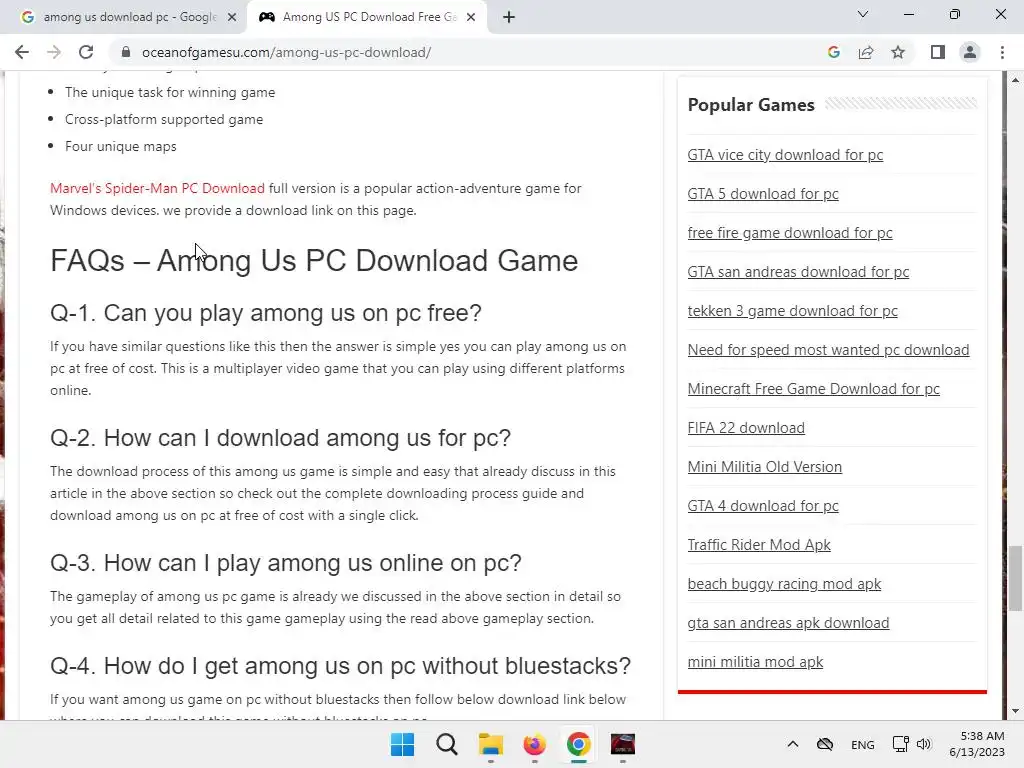Click the page scrollbar thumb

click(1015, 579)
